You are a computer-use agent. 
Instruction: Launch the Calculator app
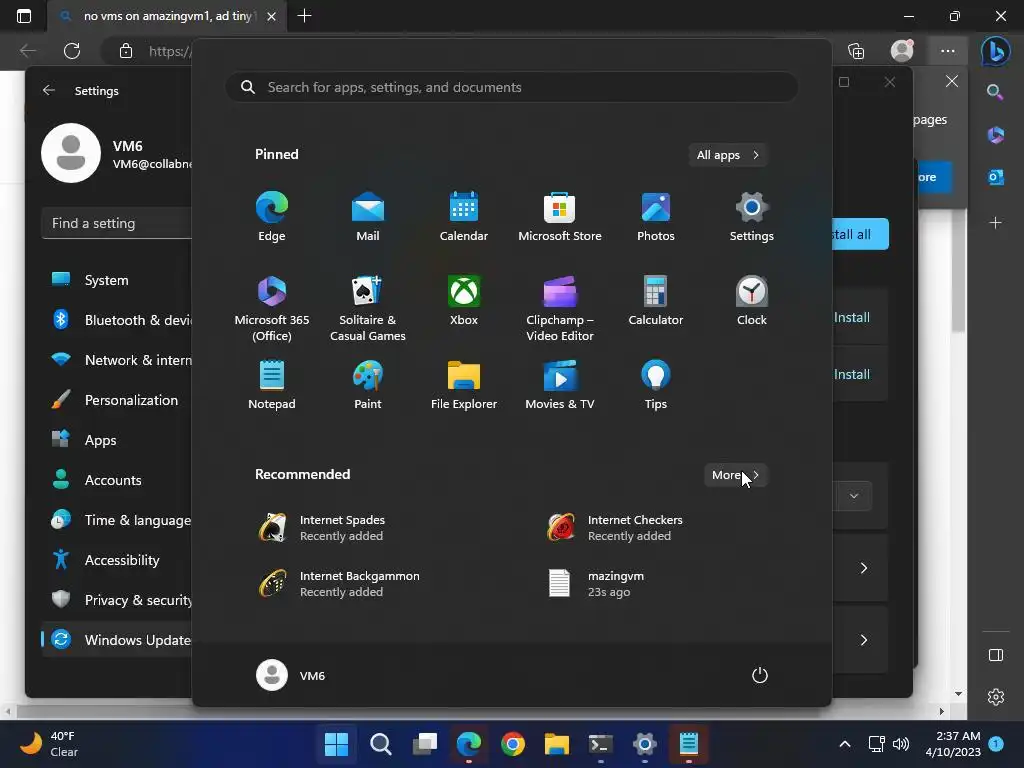[x=656, y=301]
